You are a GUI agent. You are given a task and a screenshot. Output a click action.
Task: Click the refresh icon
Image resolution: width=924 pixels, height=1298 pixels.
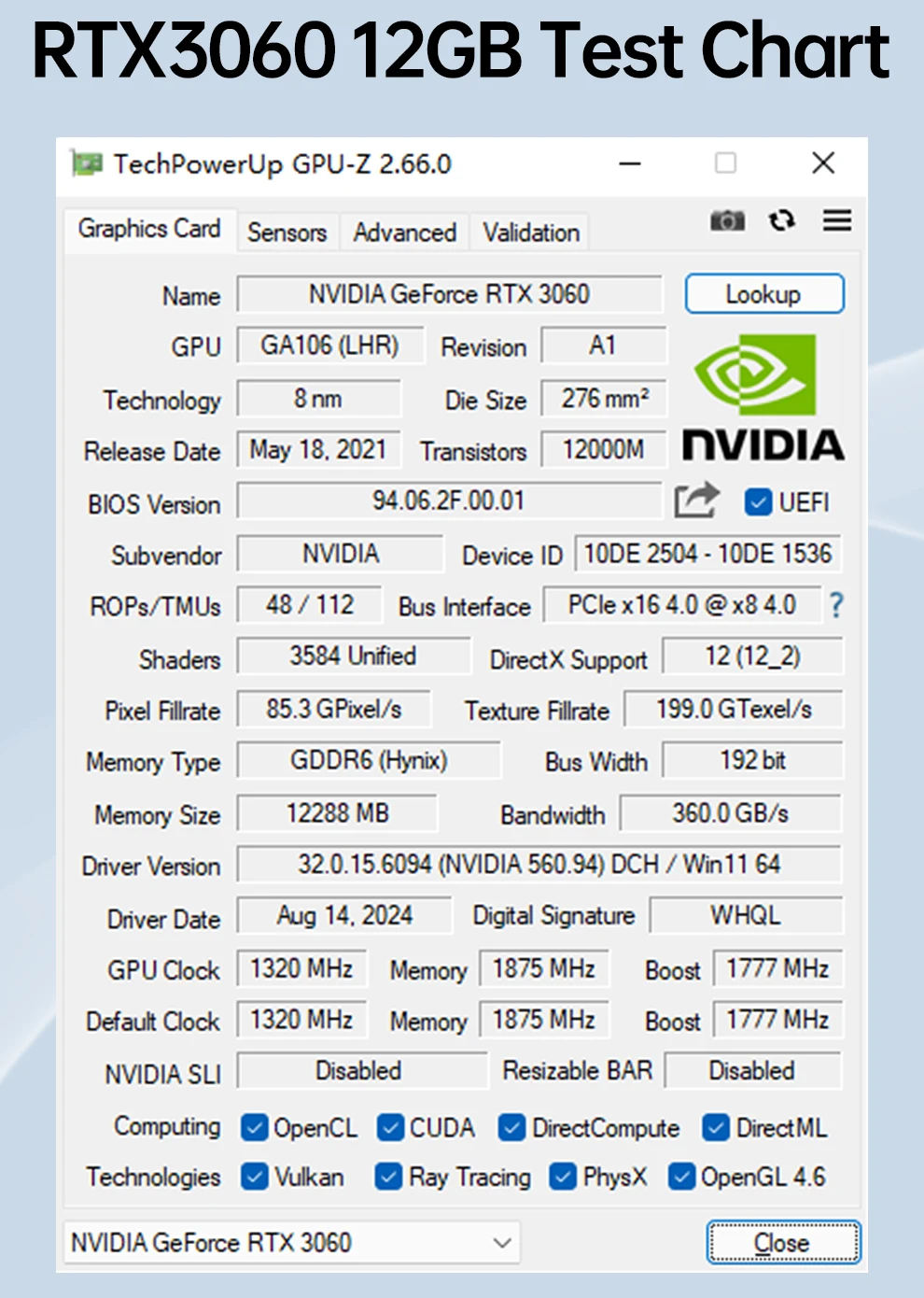point(781,220)
